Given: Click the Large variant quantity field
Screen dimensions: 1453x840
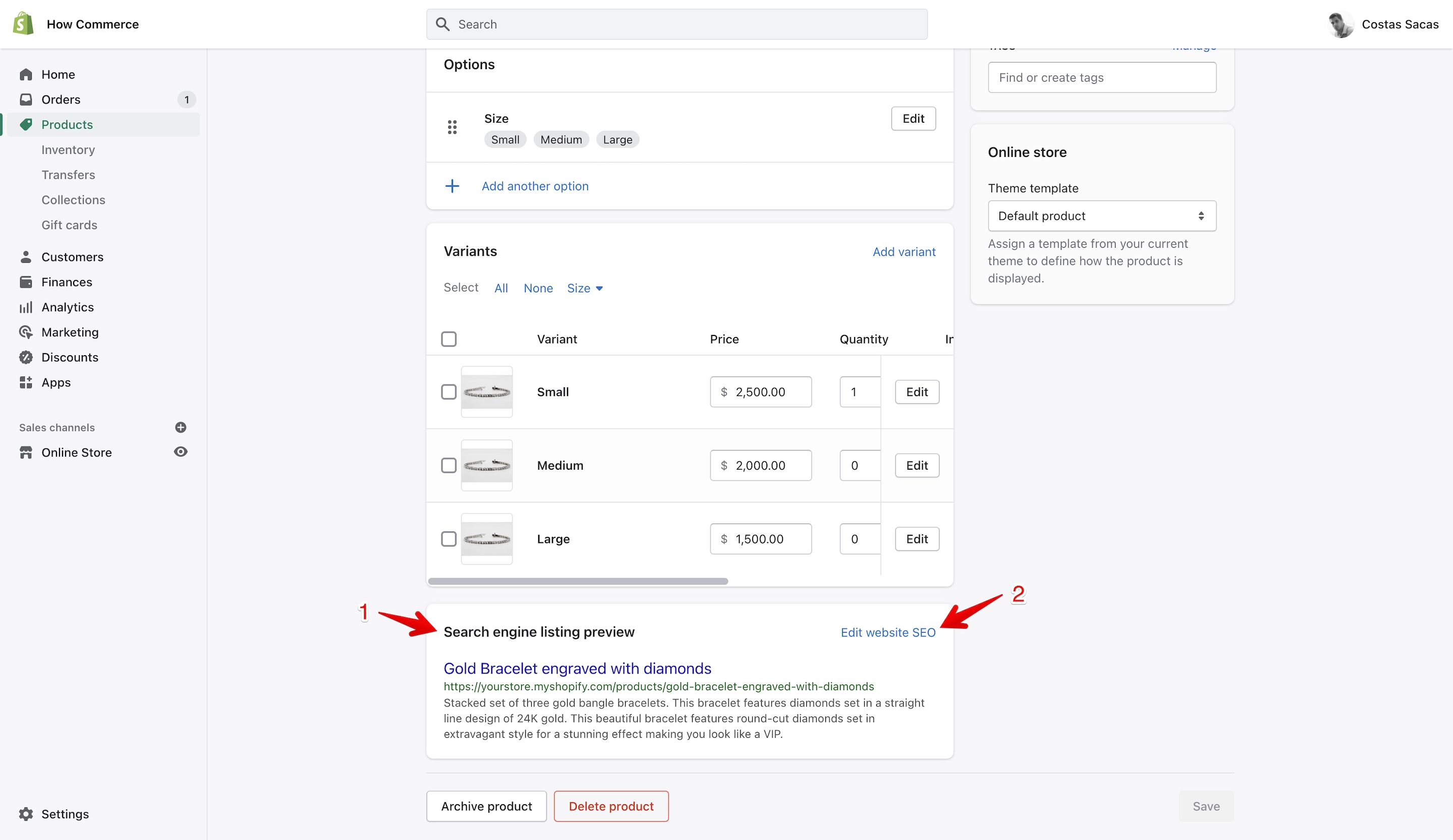Looking at the screenshot, I should 860,539.
